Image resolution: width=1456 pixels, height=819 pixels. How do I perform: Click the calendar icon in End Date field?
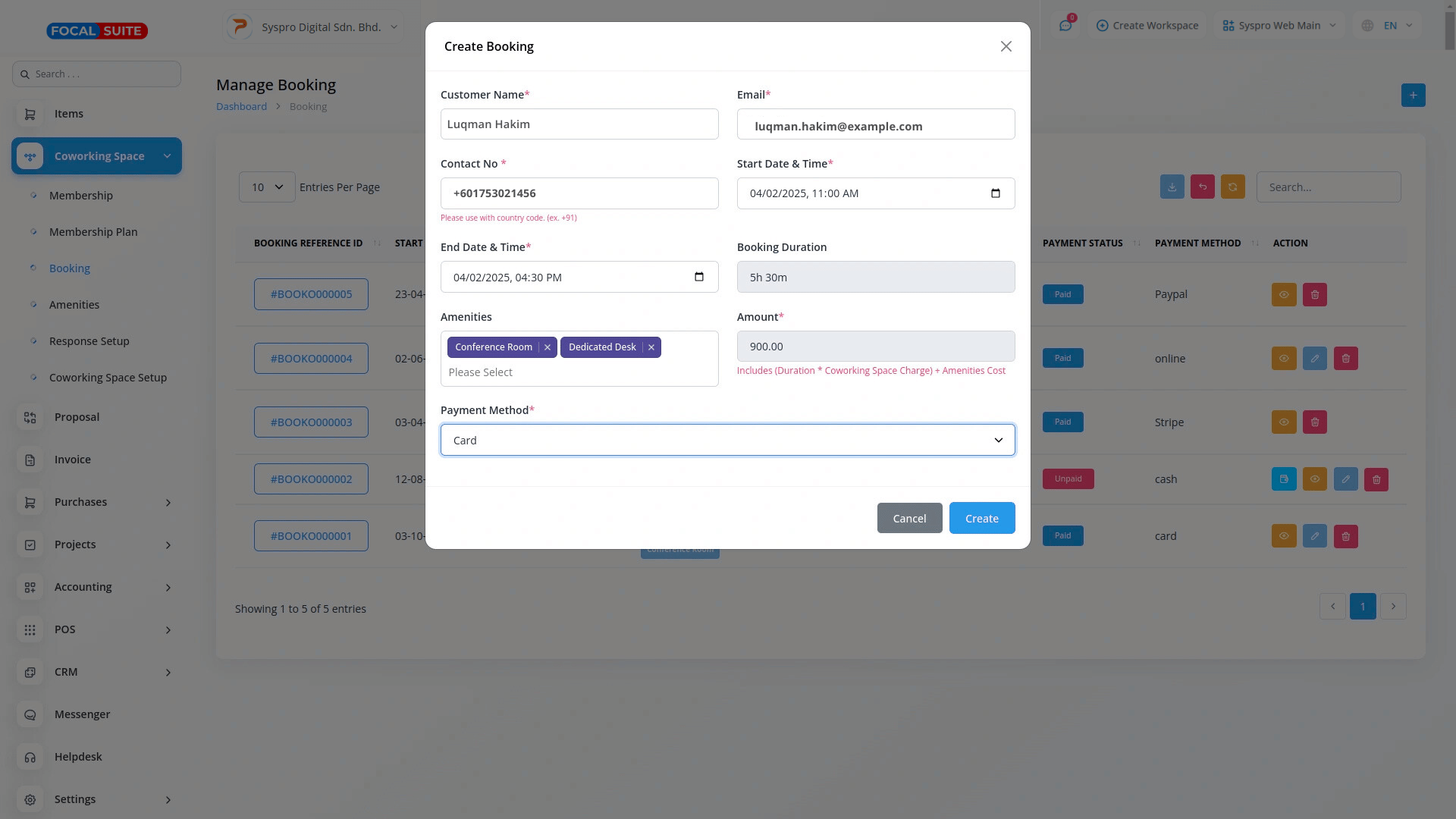[699, 277]
